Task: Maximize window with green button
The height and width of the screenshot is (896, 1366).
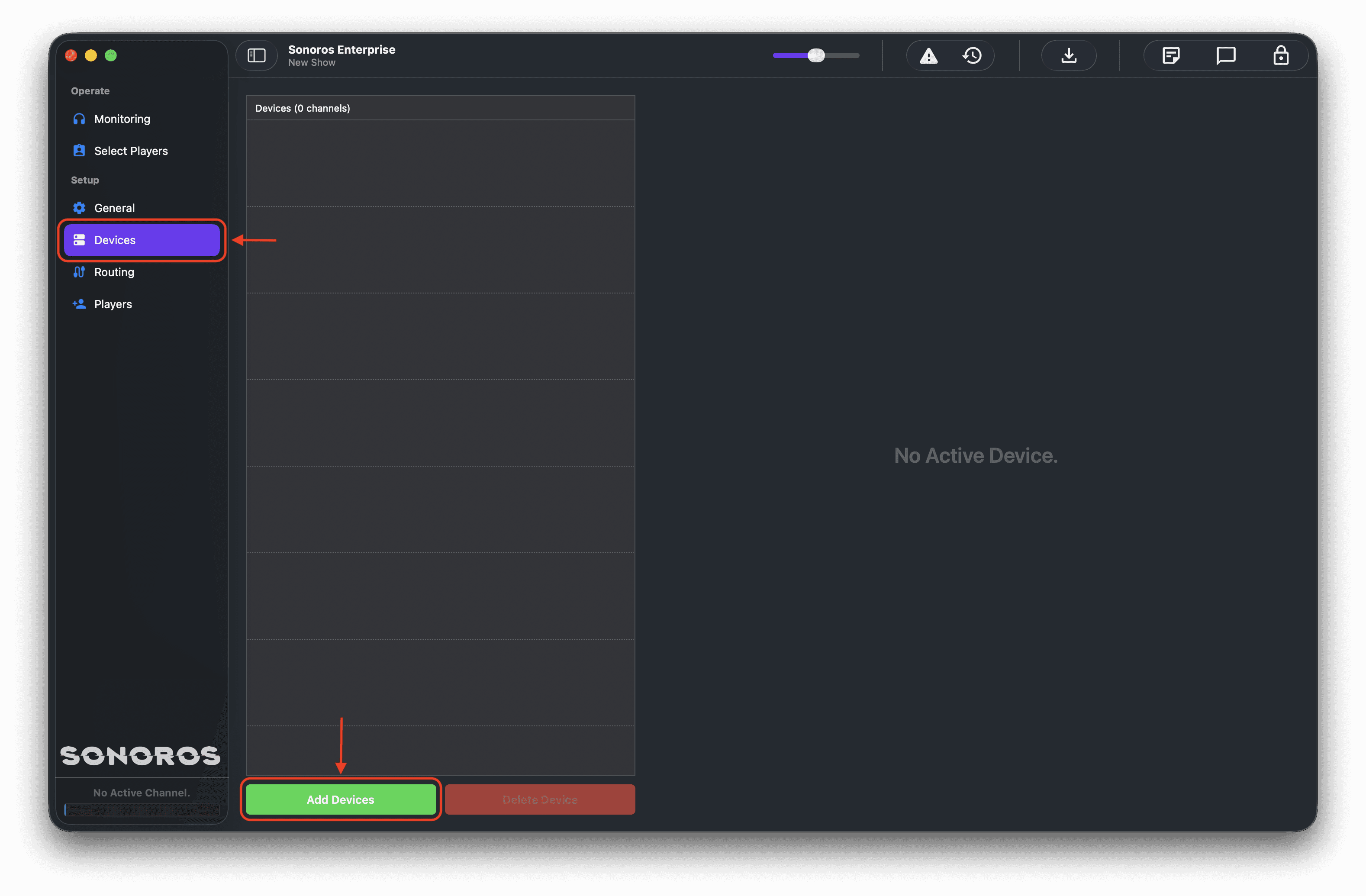Action: (x=111, y=55)
